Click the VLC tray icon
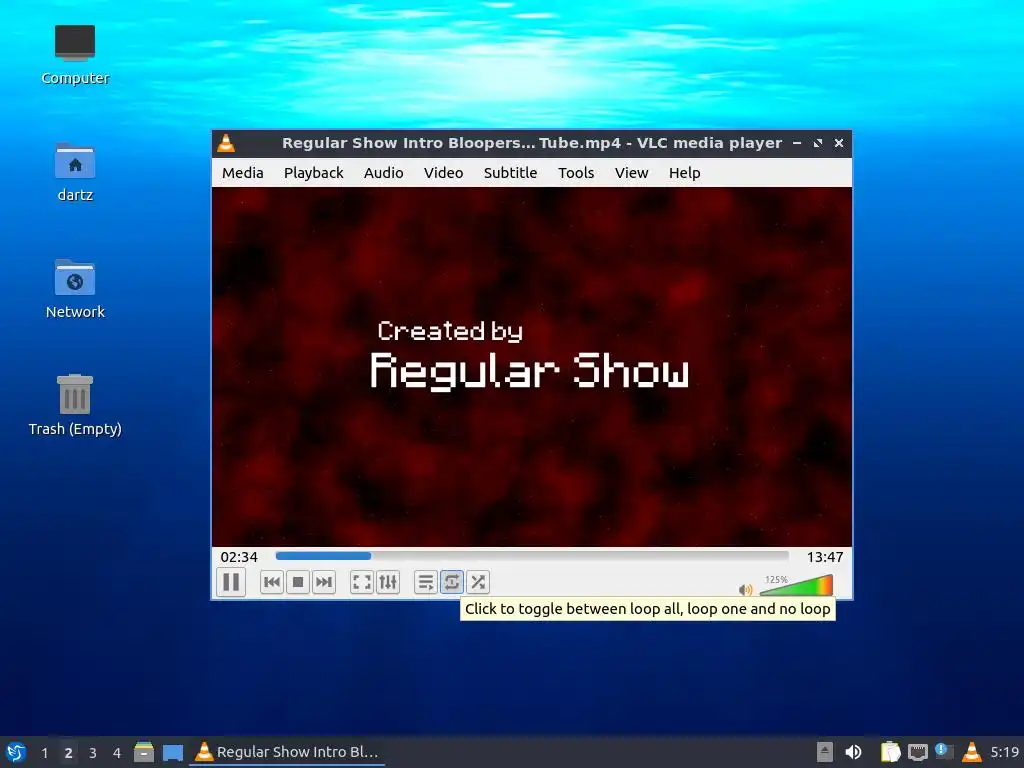The width and height of the screenshot is (1024, 768). pyautogui.click(x=972, y=752)
